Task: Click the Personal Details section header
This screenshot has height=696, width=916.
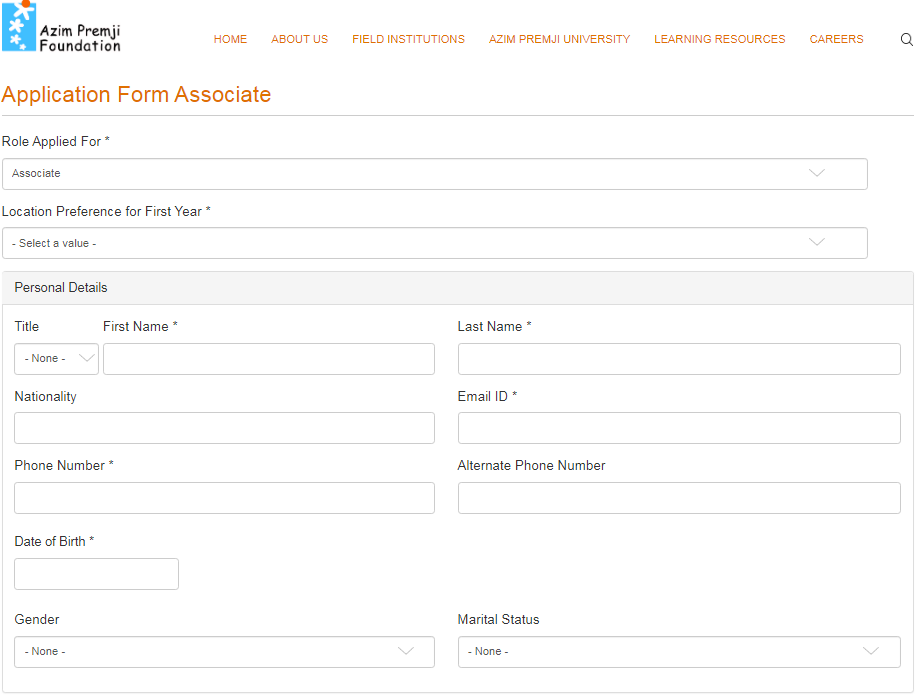Action: (x=457, y=288)
